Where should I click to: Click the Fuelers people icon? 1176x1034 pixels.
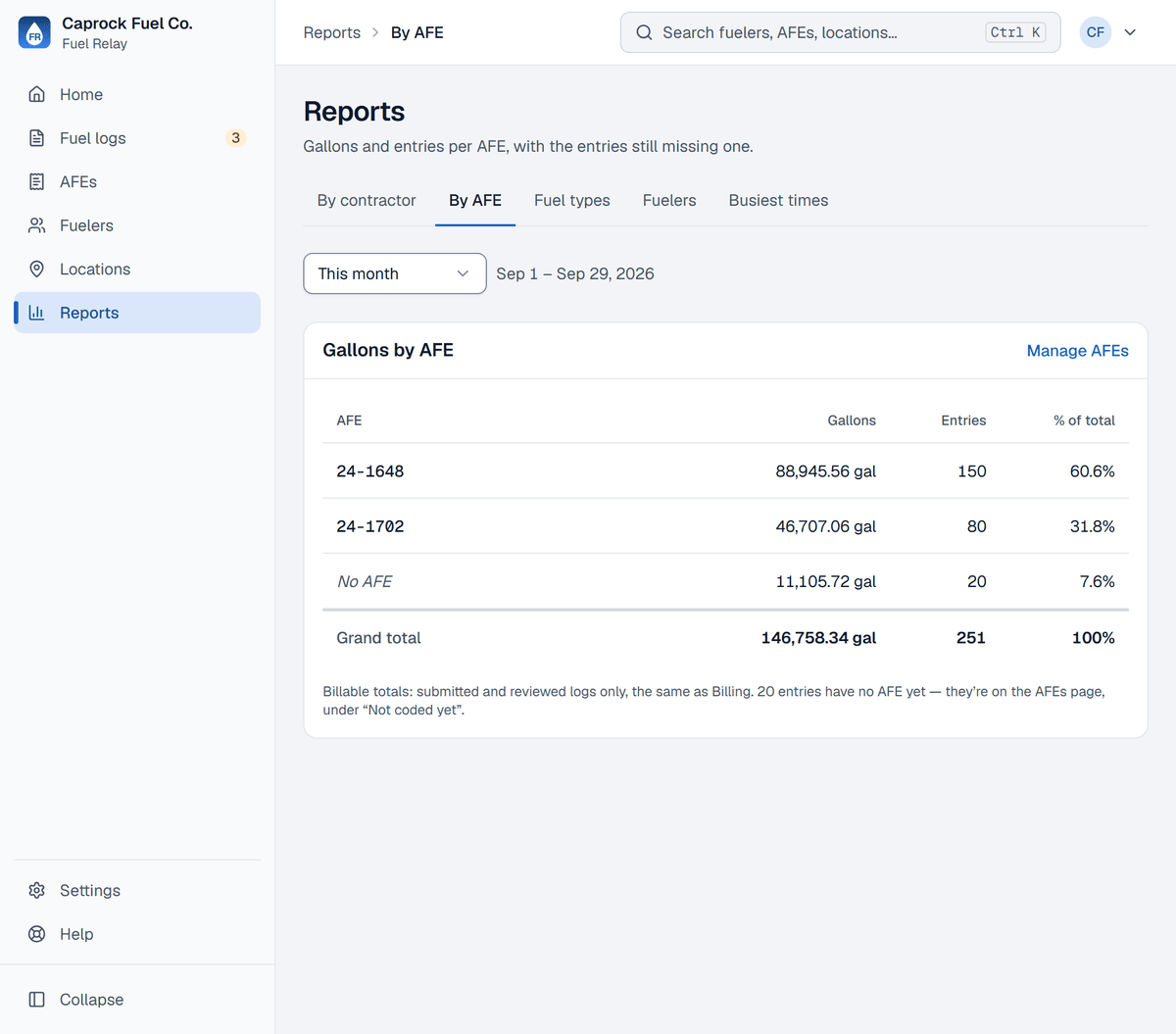pyautogui.click(x=37, y=225)
